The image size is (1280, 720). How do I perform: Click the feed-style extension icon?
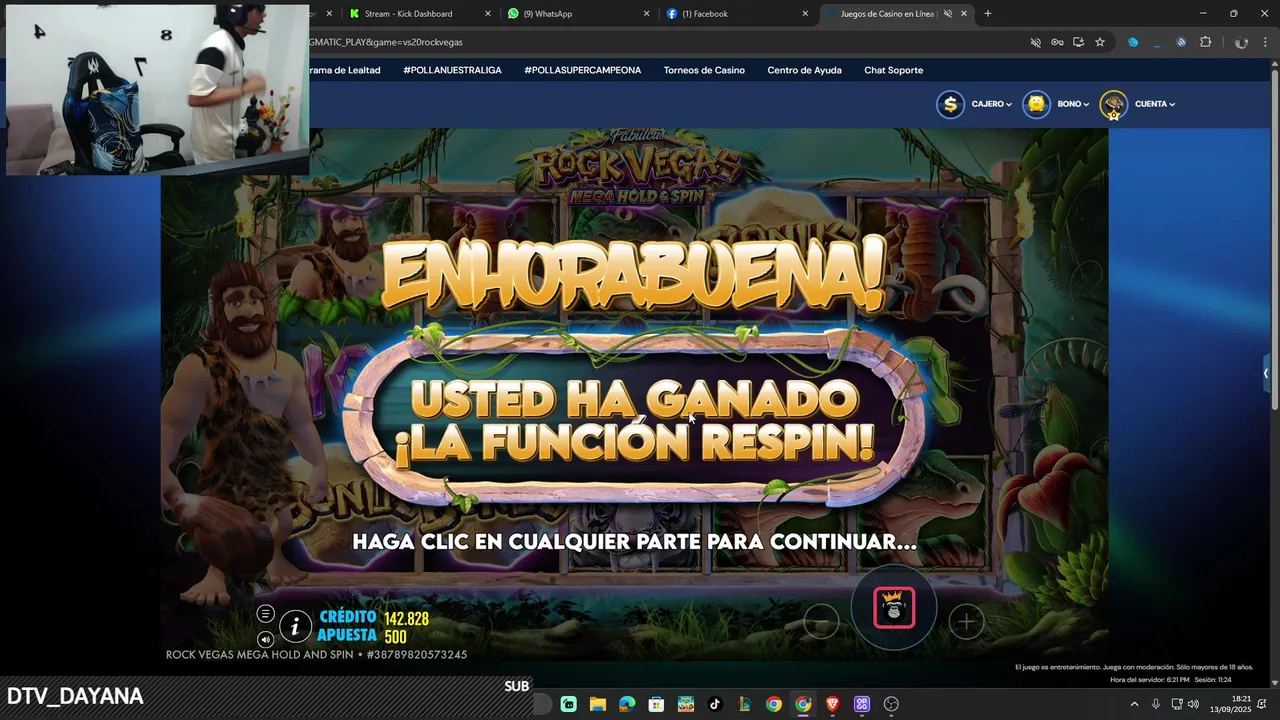1181,42
